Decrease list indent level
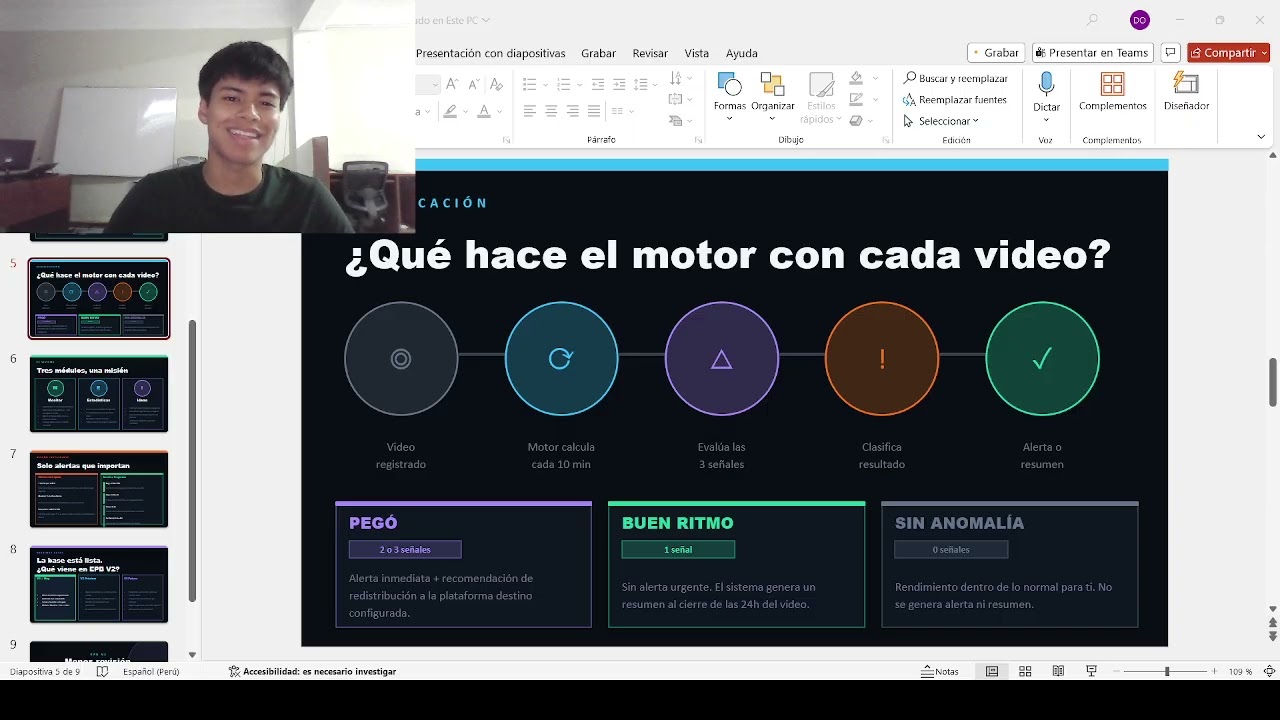This screenshot has width=1280, height=720. tap(598, 85)
